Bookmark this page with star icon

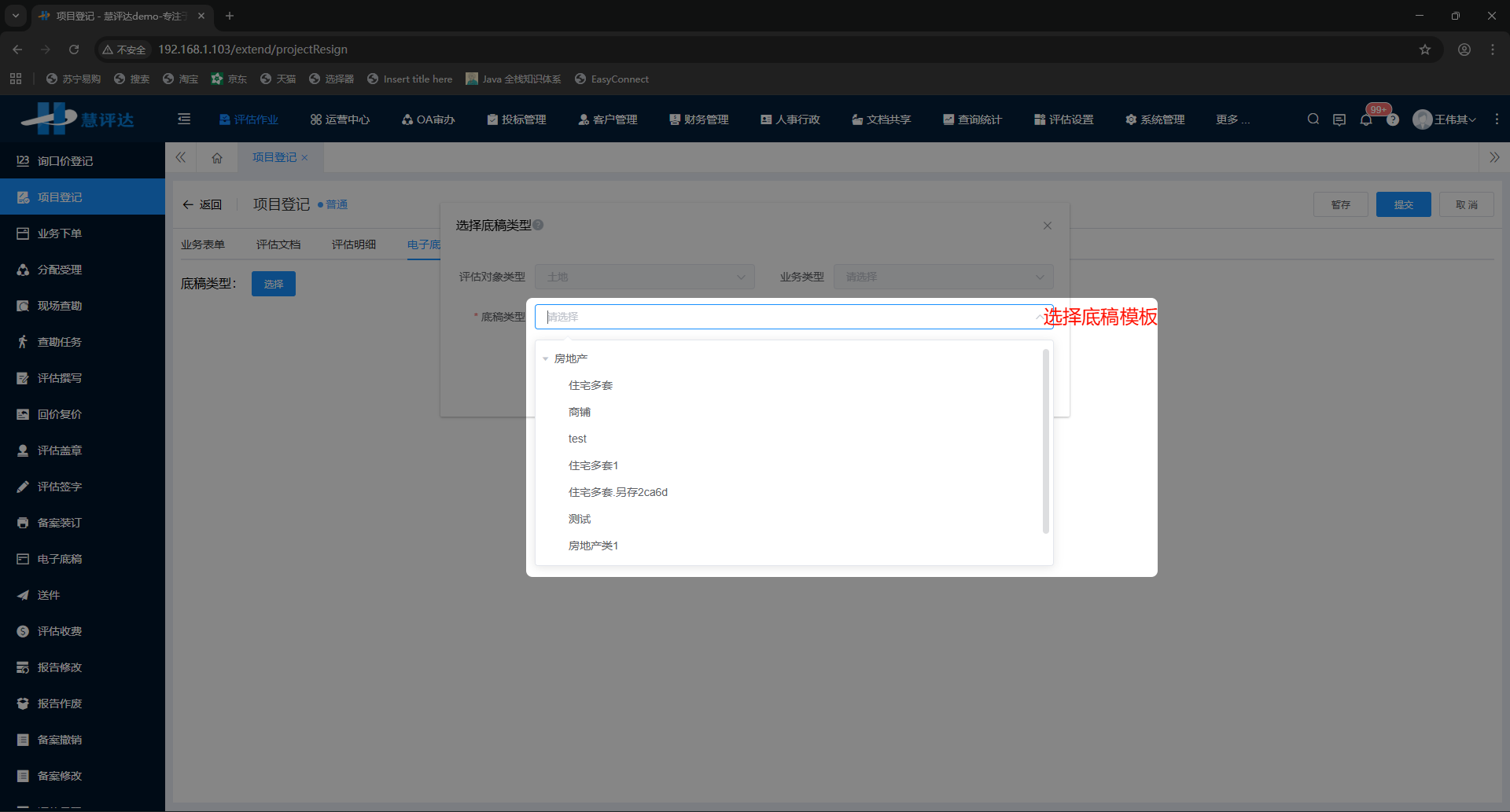coord(1425,50)
